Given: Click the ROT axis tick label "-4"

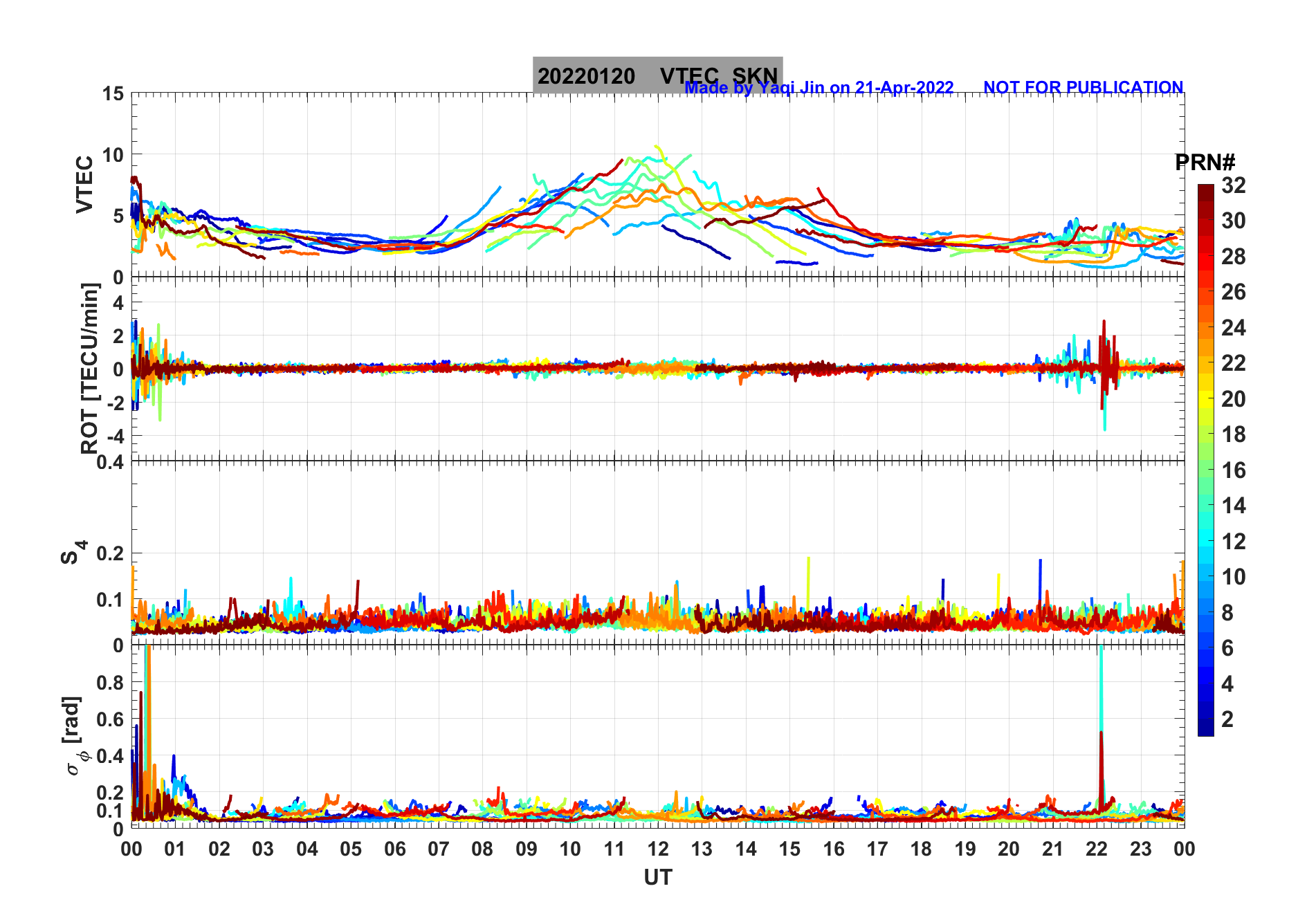Looking at the screenshot, I should pos(114,436).
